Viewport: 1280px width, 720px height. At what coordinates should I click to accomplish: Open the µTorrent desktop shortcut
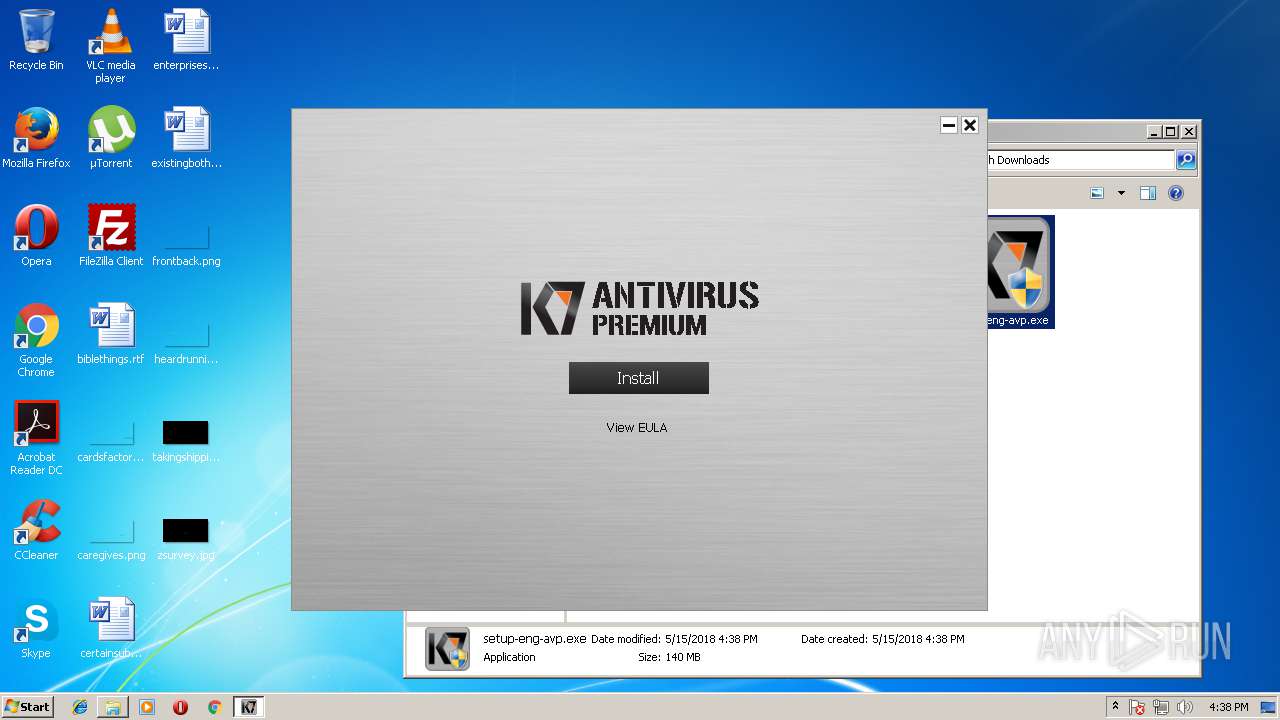[x=110, y=138]
